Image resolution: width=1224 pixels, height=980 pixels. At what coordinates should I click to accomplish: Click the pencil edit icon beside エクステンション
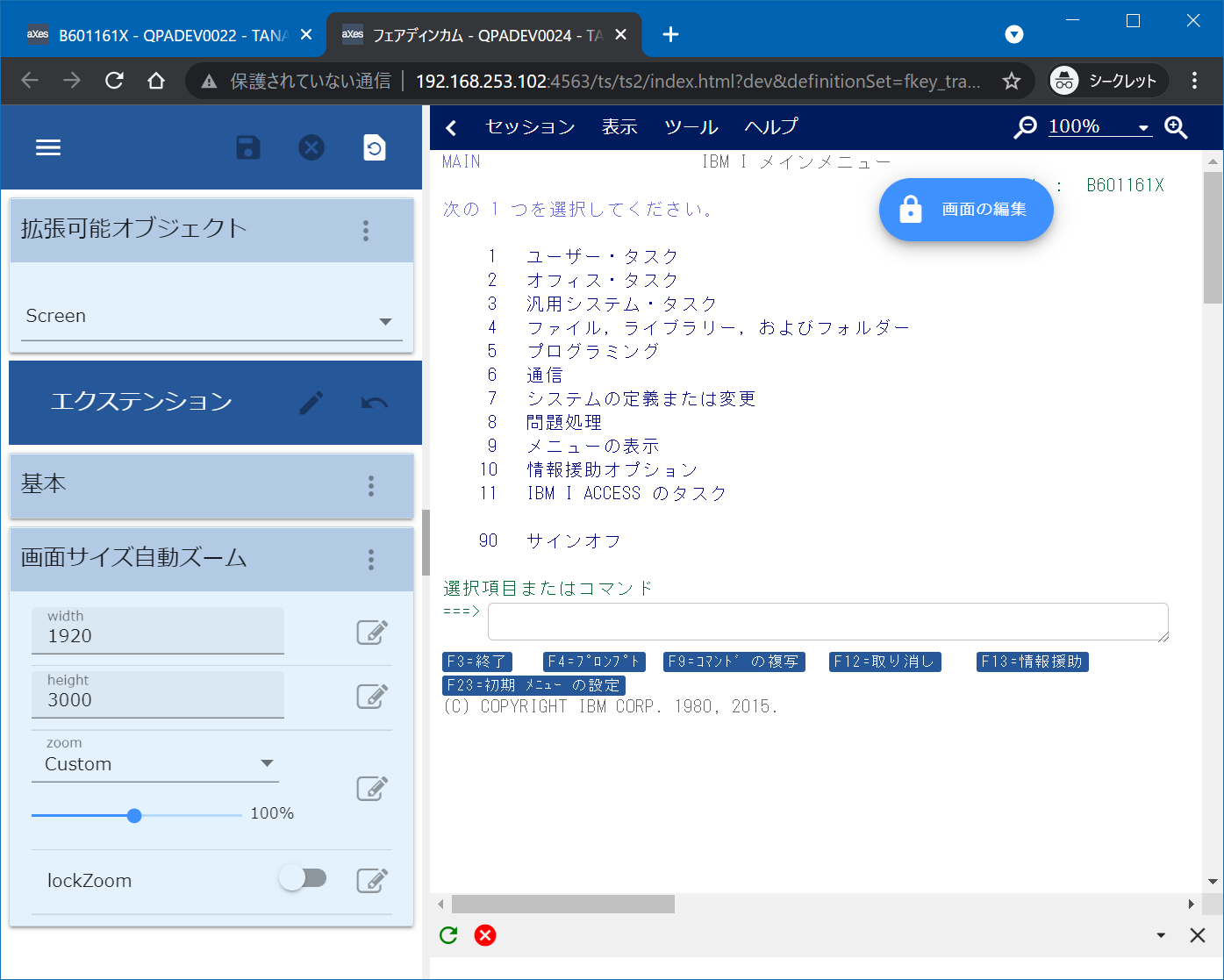tap(311, 403)
